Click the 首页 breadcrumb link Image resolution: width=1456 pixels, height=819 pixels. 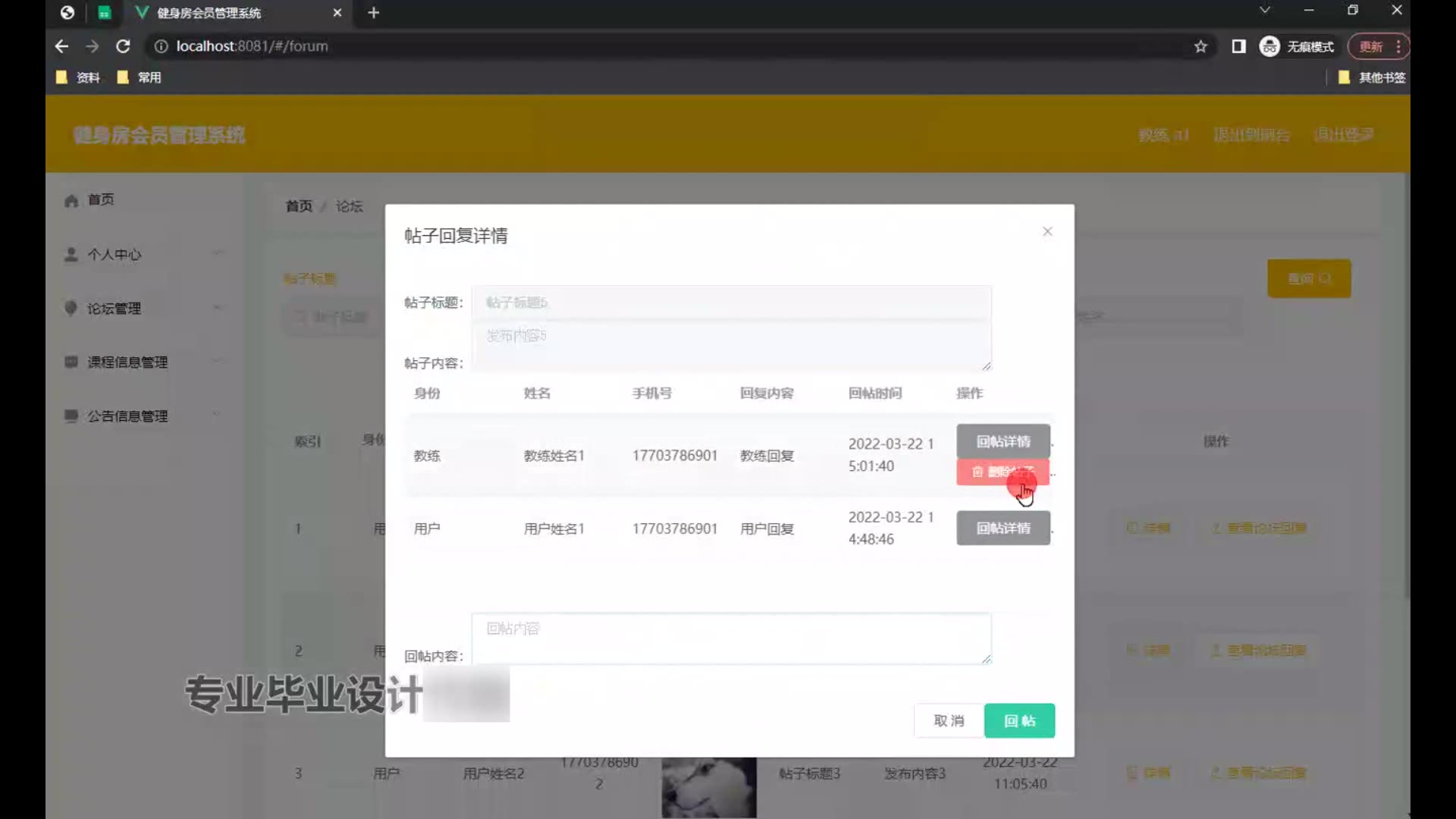[x=299, y=206]
